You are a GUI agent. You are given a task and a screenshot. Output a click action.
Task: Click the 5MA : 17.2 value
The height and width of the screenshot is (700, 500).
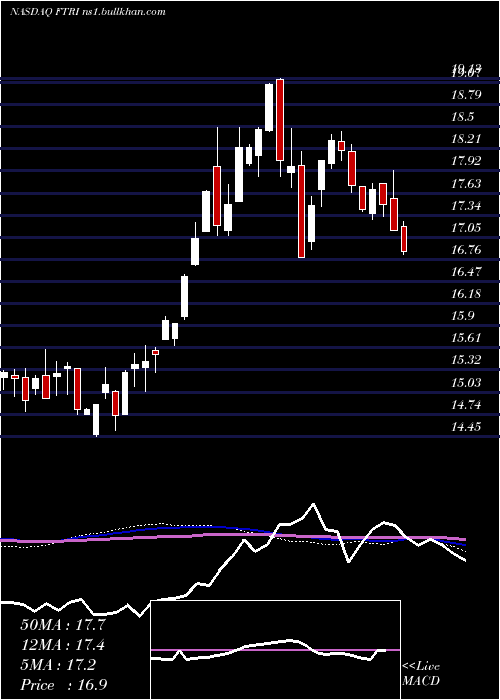click(x=58, y=665)
